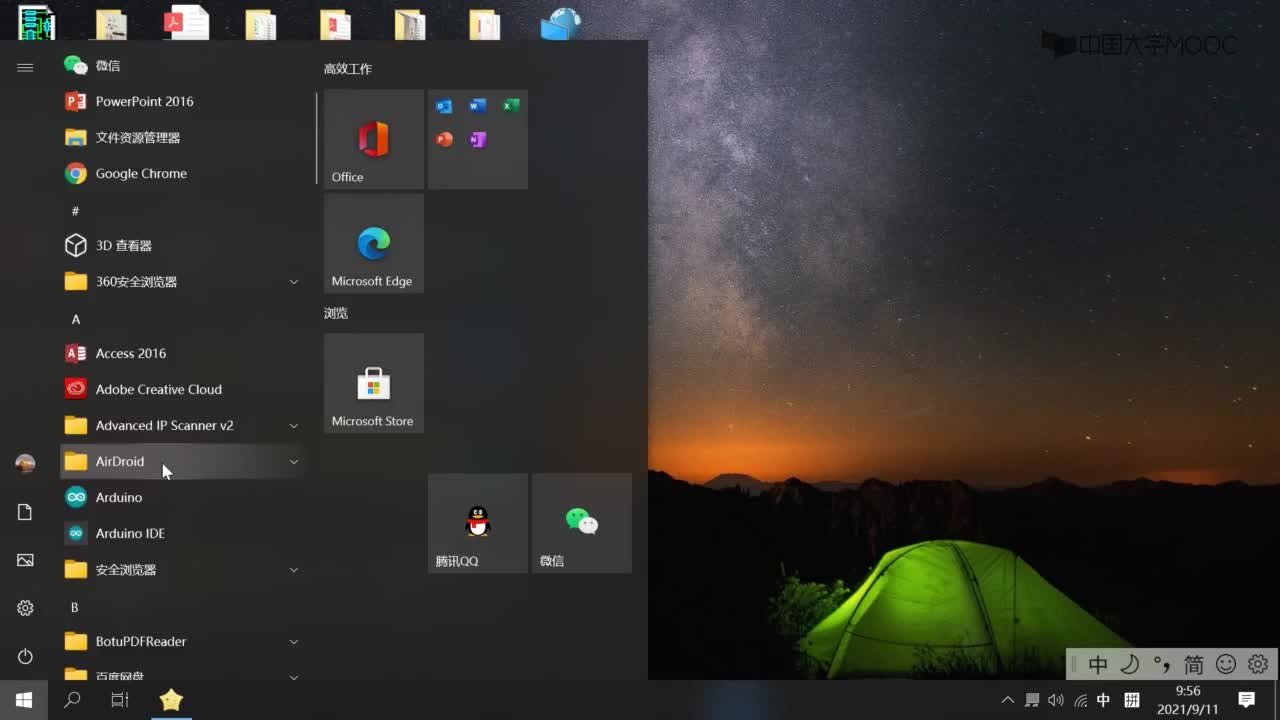Viewport: 1280px width, 720px height.
Task: Open Settings gear in Start rail
Action: coord(25,608)
